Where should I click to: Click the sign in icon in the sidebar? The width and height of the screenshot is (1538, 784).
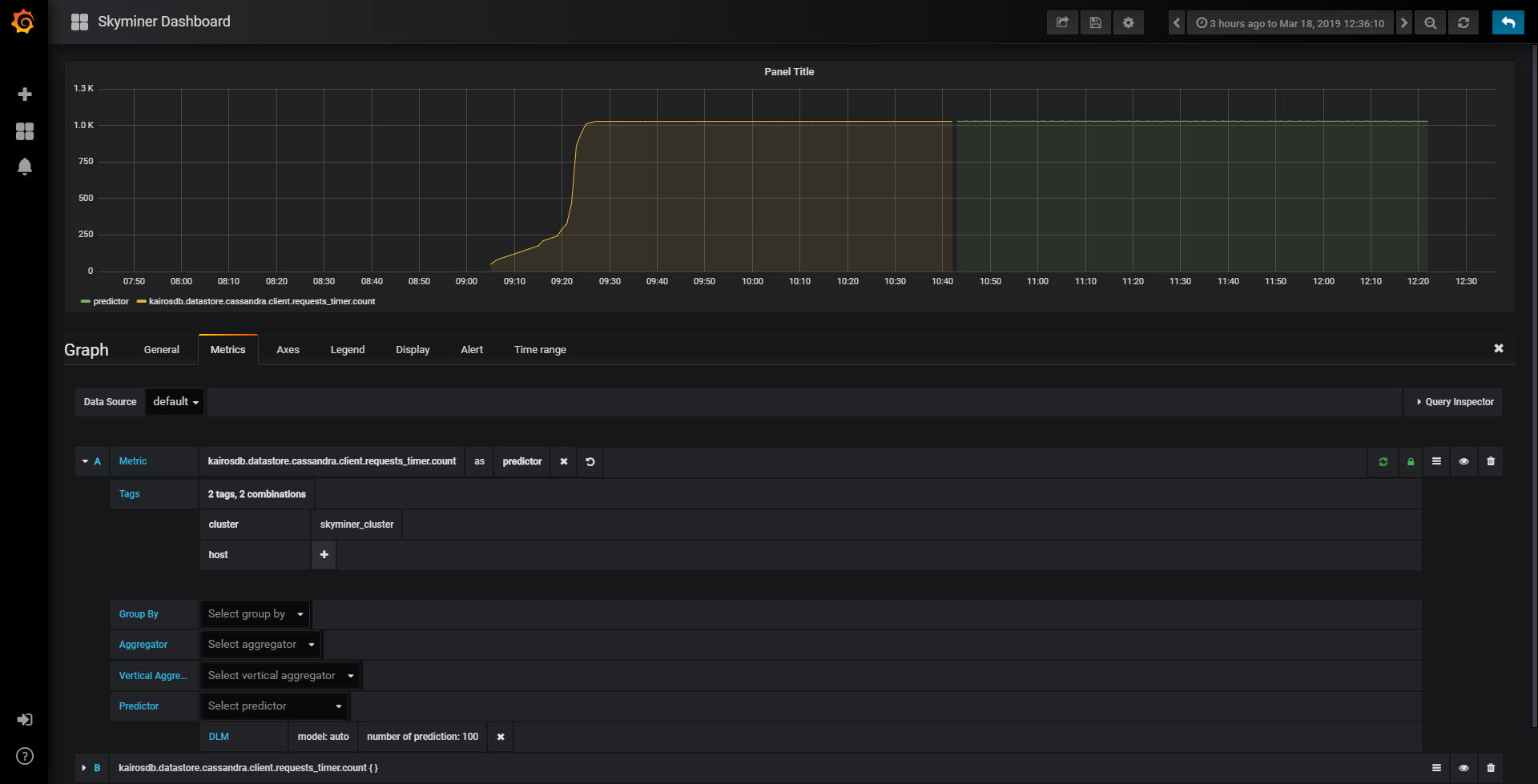coord(25,720)
